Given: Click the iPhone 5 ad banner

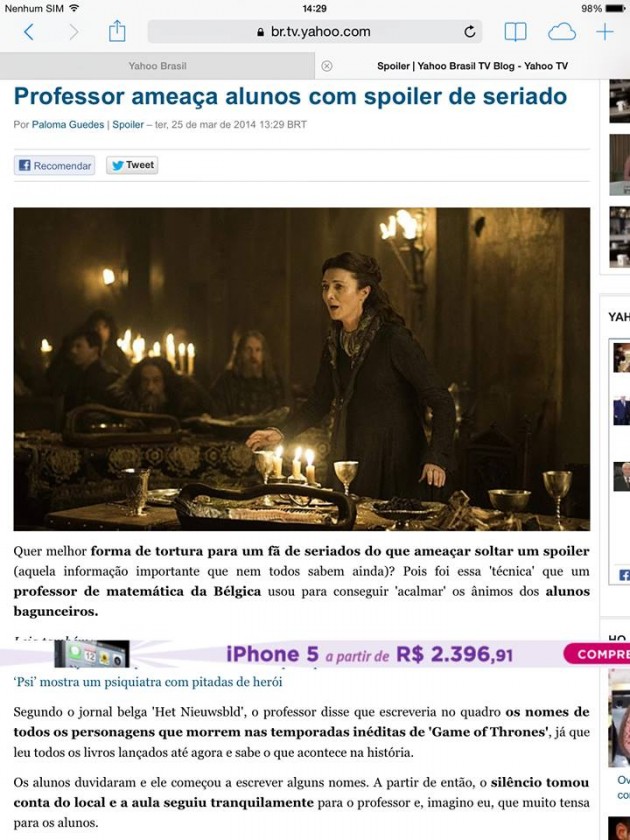Looking at the screenshot, I should point(315,654).
